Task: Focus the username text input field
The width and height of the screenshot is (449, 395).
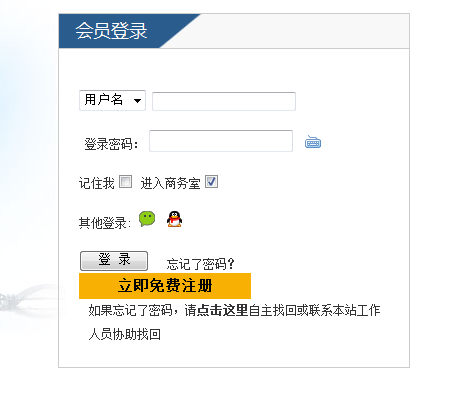Action: [x=224, y=101]
